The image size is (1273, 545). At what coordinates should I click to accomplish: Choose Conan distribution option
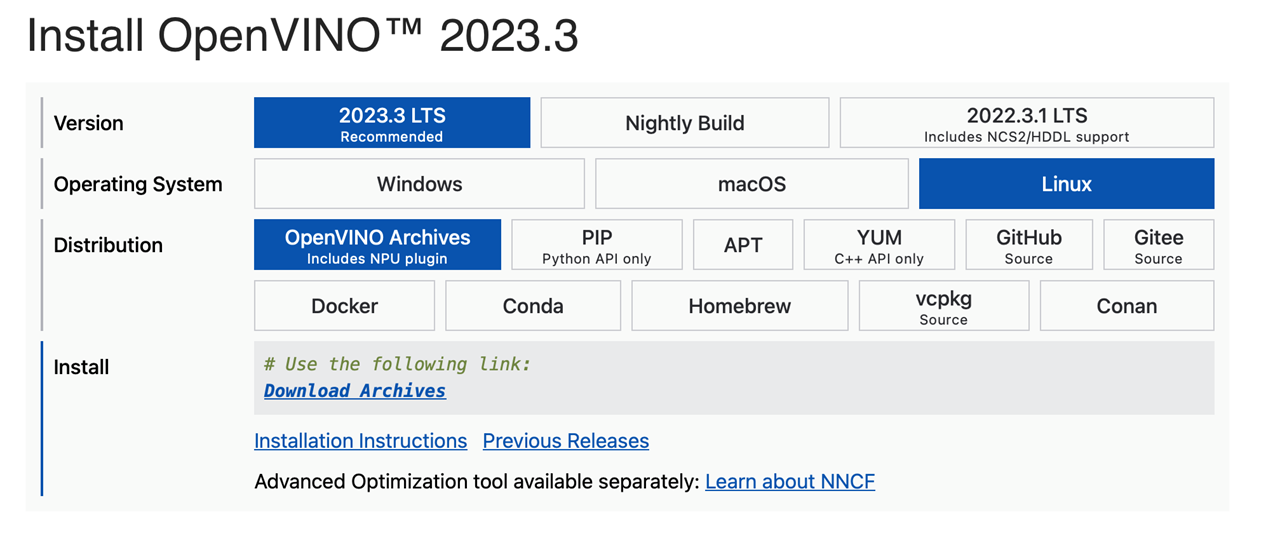click(1126, 306)
